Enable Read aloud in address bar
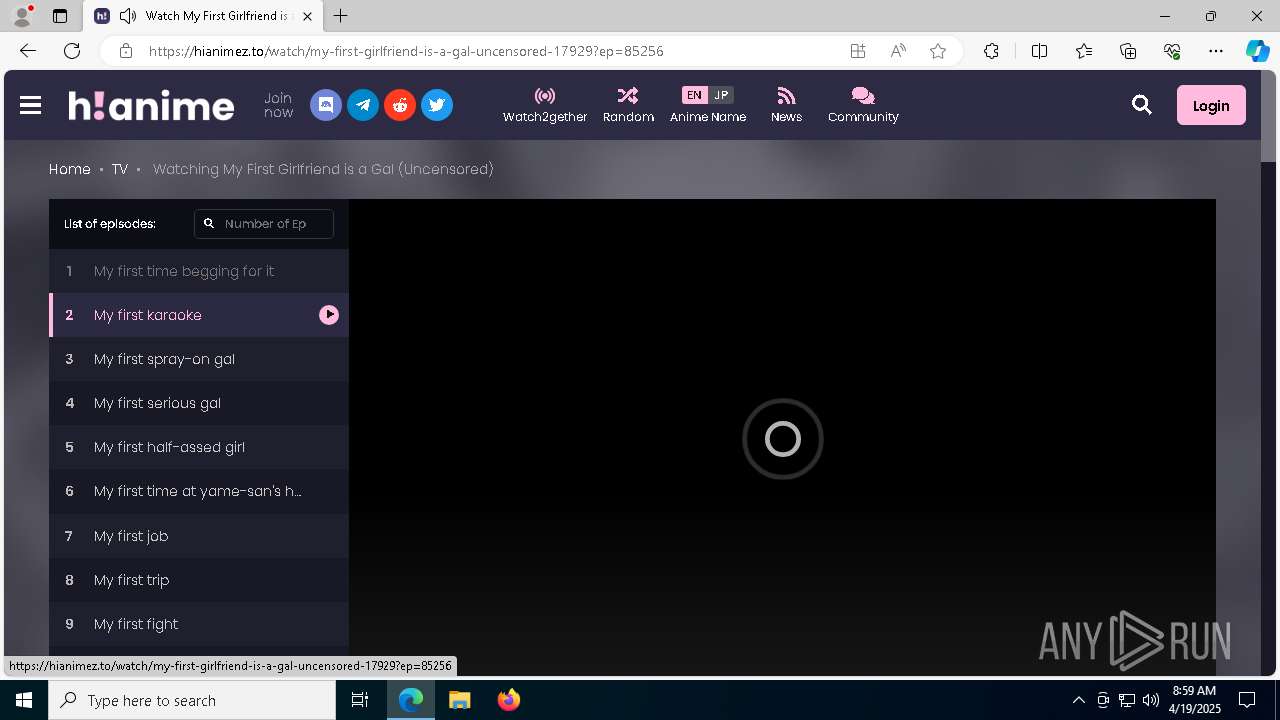 coord(898,51)
